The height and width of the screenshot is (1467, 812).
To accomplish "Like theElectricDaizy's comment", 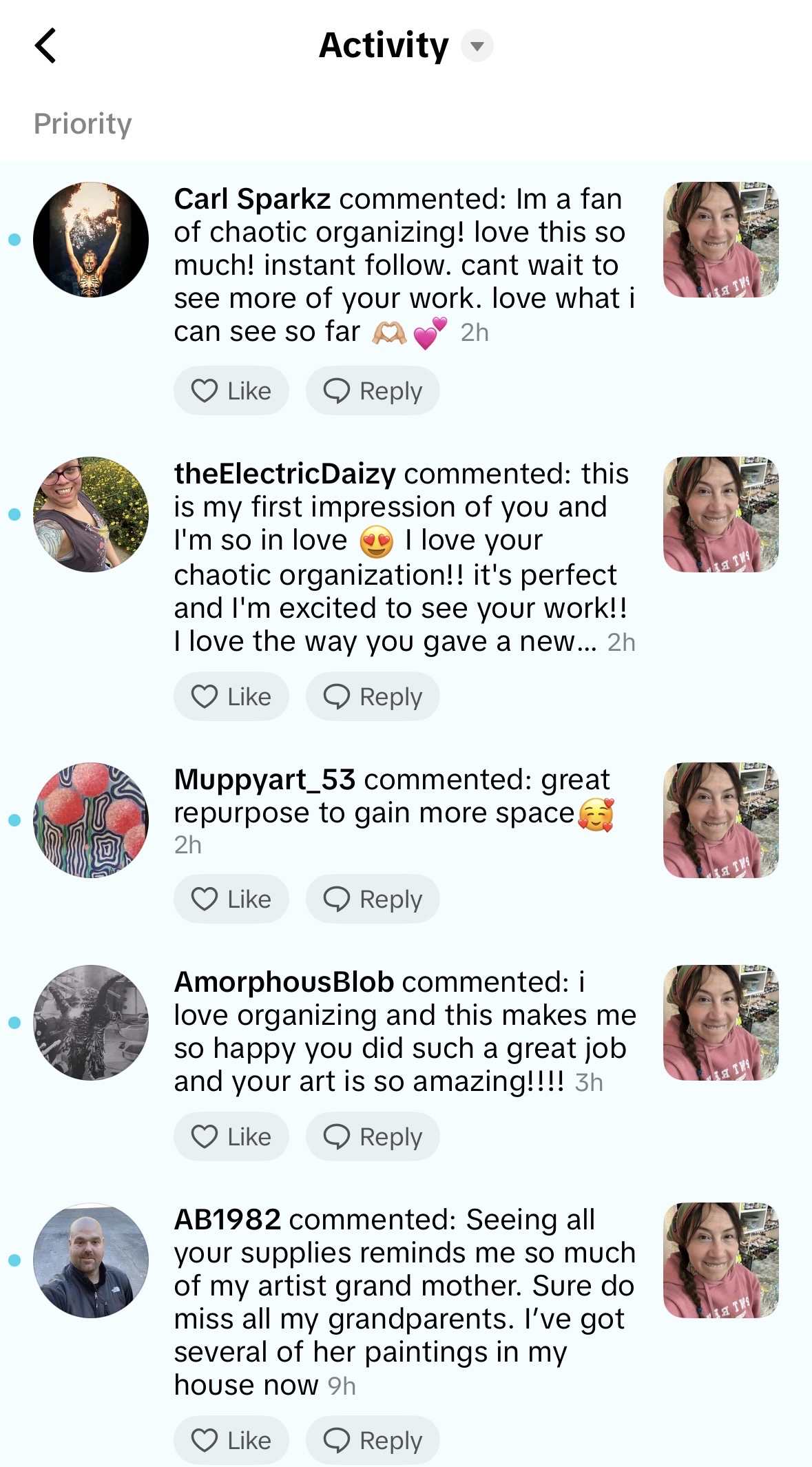I will [231, 696].
